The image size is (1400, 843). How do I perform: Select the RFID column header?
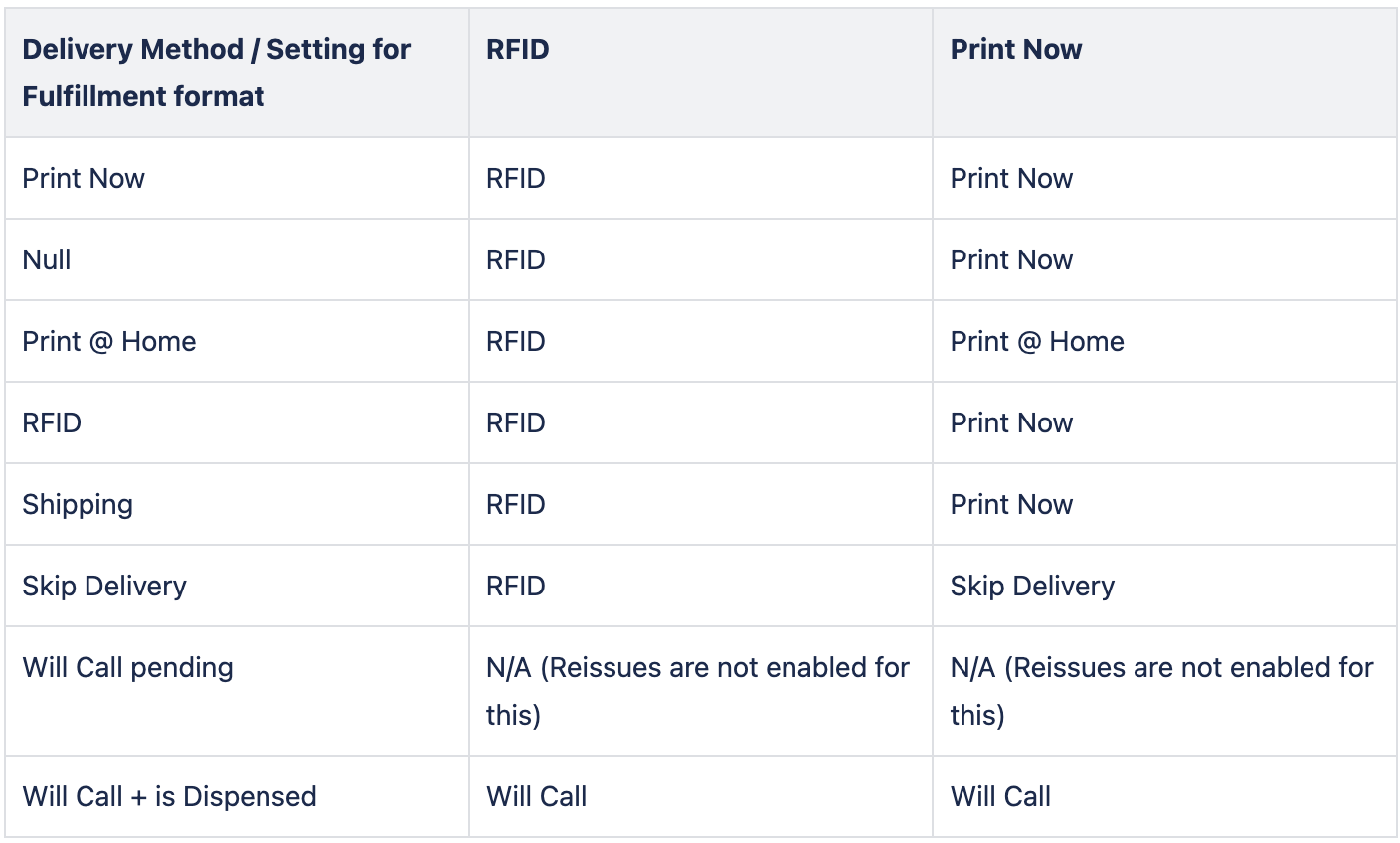point(517,49)
